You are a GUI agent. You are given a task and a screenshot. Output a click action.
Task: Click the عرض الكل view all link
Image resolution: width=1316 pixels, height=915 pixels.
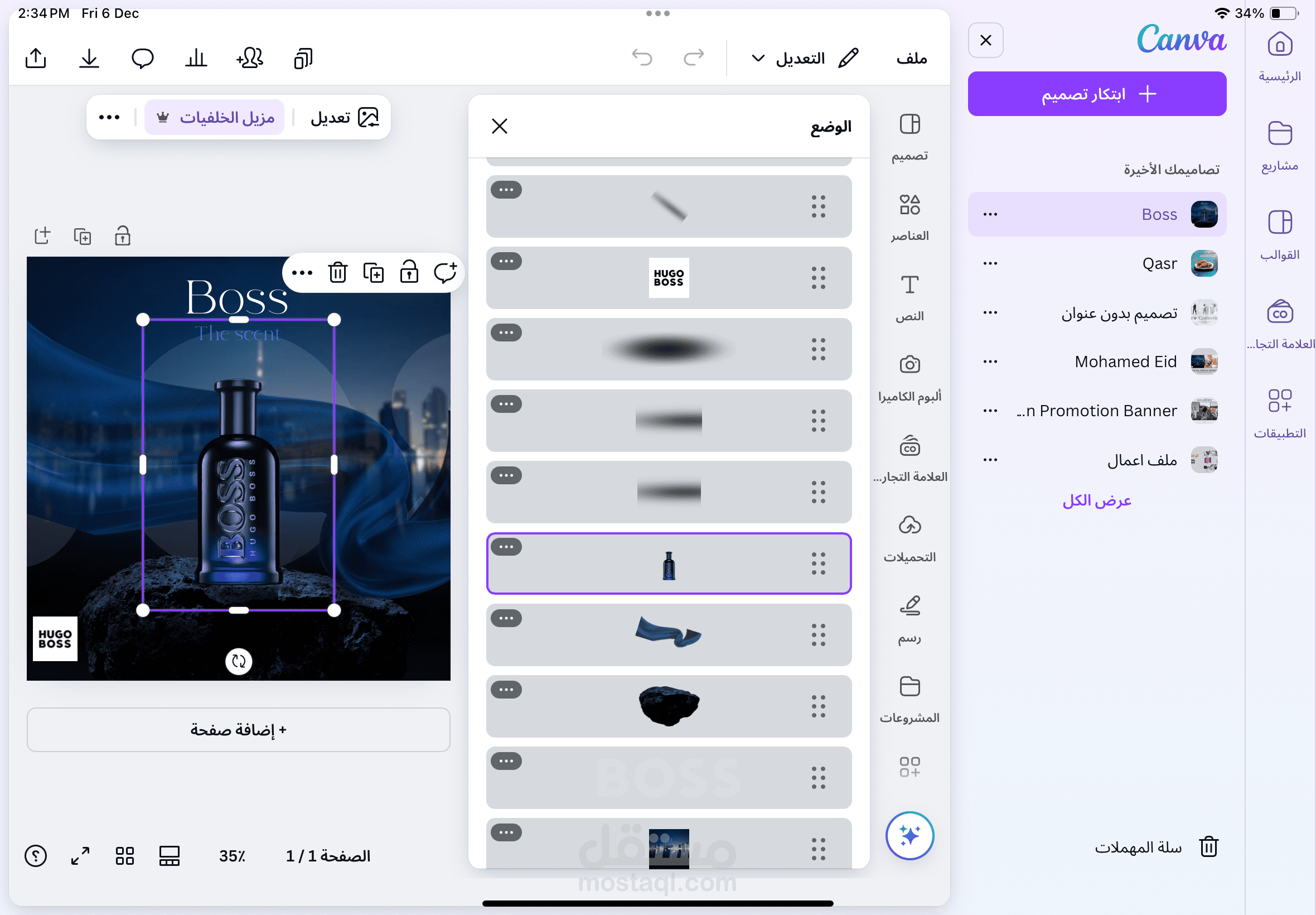[x=1096, y=500]
